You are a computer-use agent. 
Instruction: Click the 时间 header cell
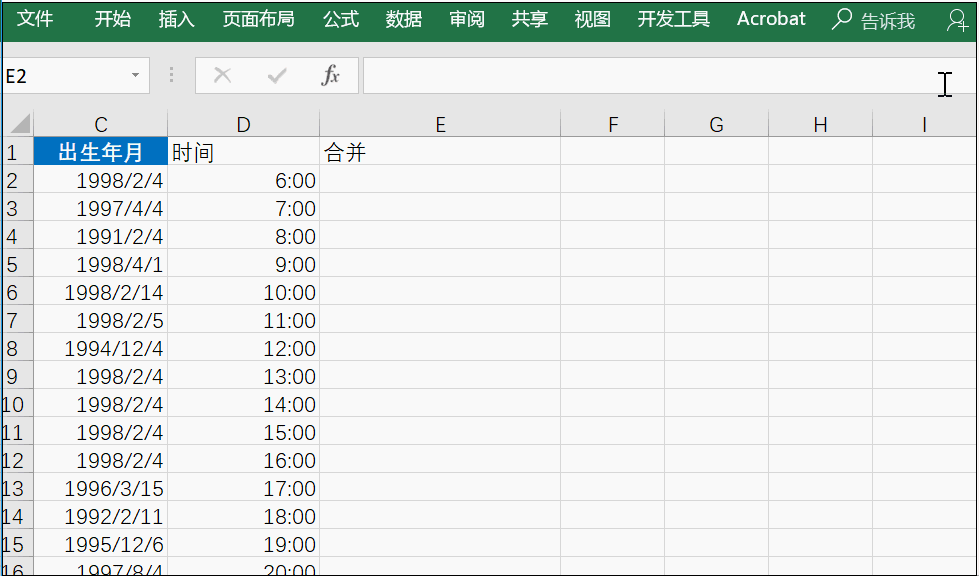pos(244,152)
